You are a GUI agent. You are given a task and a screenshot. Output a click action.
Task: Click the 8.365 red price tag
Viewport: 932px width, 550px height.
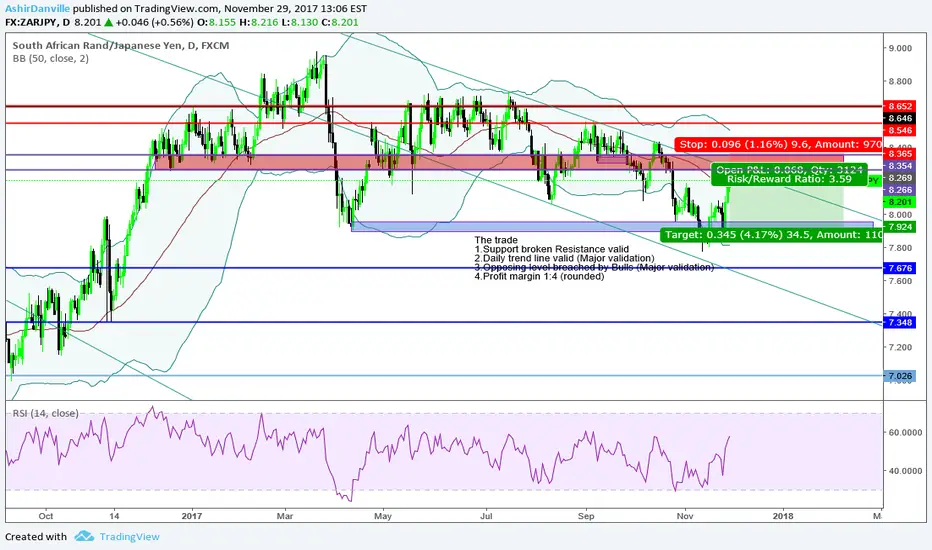(x=900, y=153)
